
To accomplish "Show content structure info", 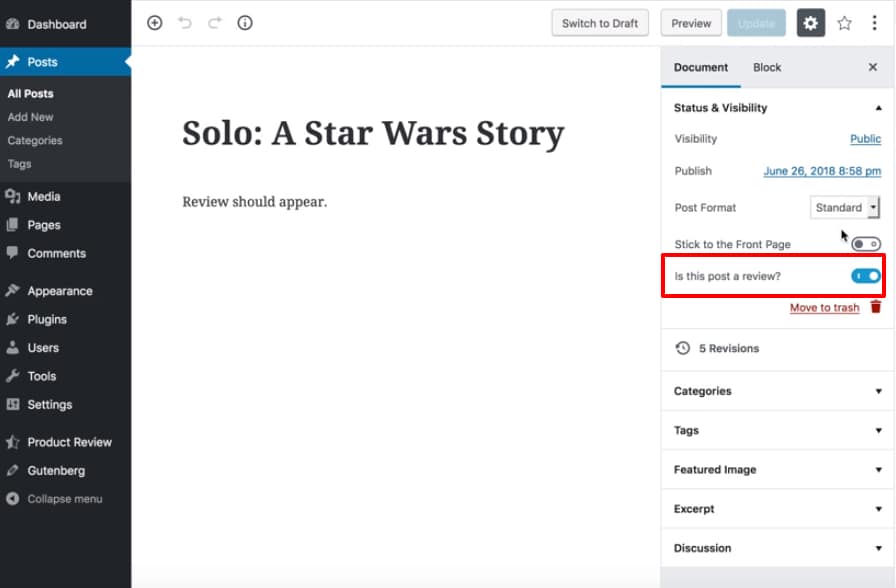I will 244,22.
